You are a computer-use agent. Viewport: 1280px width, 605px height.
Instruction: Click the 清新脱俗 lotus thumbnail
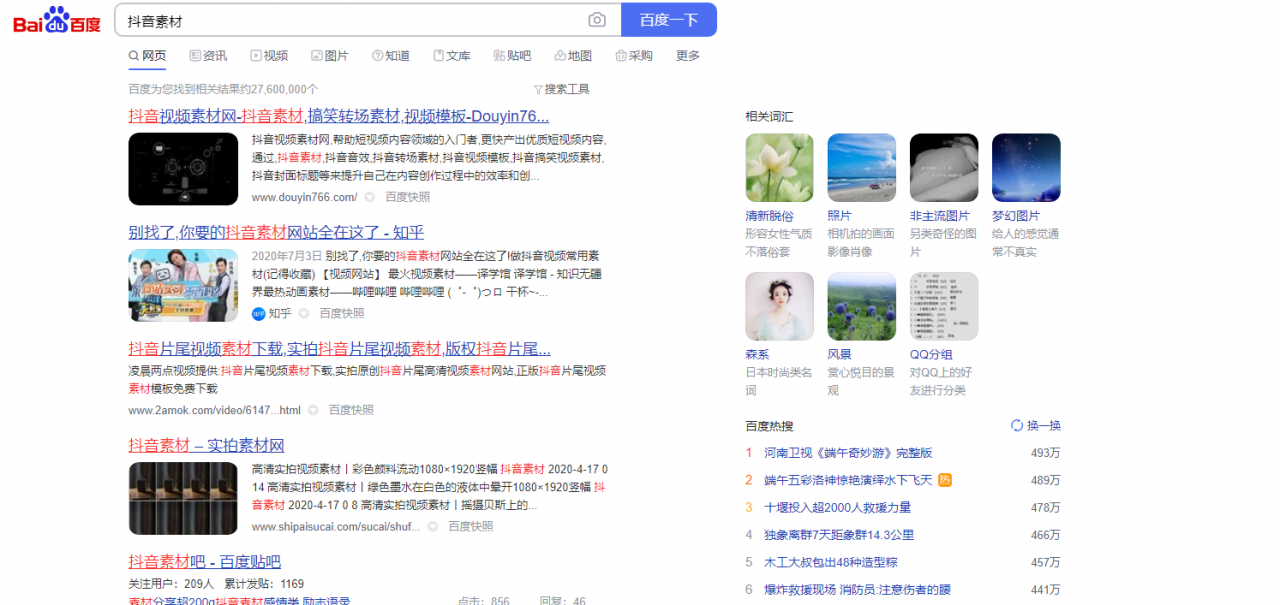coord(779,168)
